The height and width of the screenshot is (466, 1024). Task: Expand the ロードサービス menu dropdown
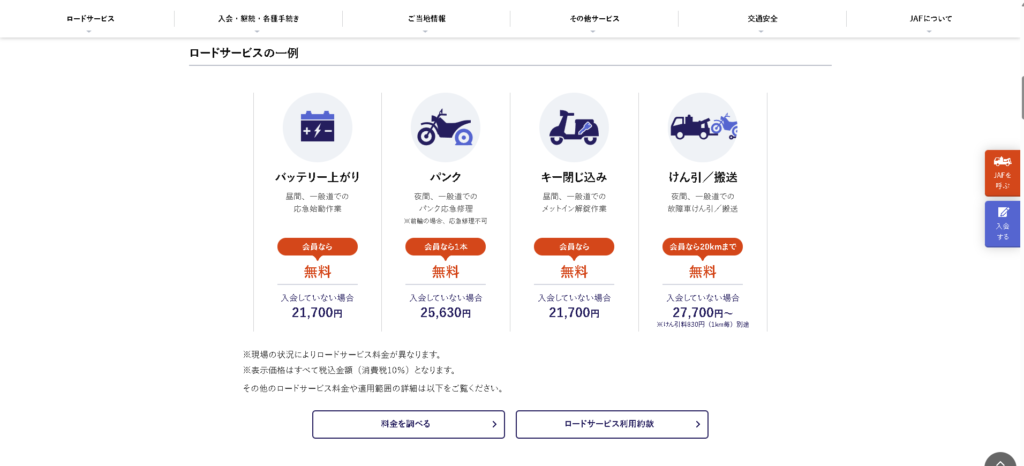90,21
